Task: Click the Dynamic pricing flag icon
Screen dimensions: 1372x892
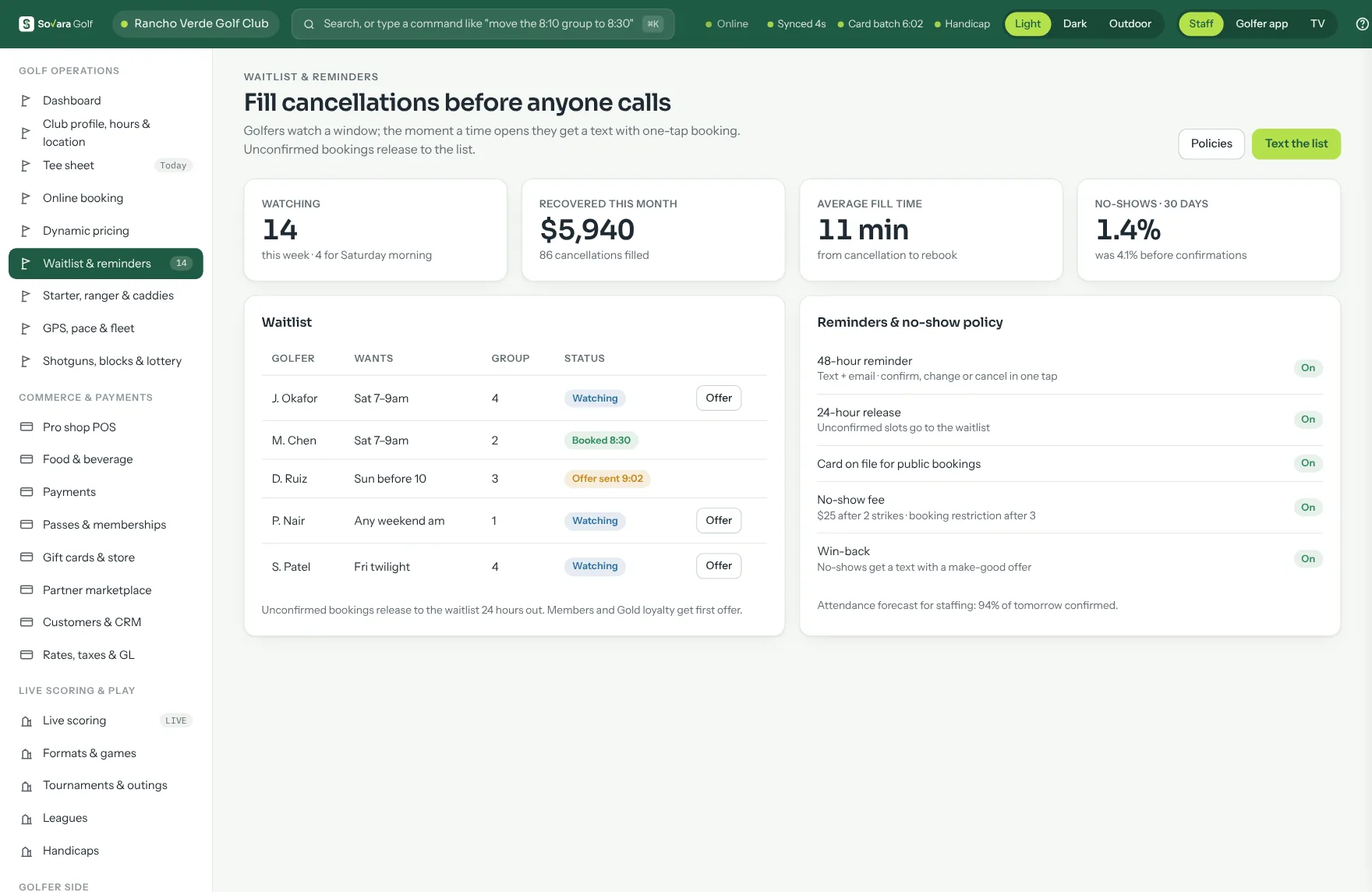Action: [26, 231]
